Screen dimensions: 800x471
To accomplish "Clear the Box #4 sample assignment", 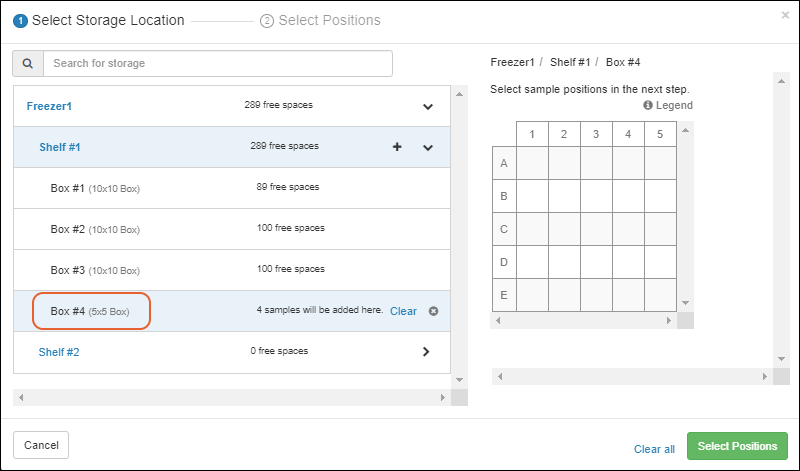I will click(x=403, y=311).
